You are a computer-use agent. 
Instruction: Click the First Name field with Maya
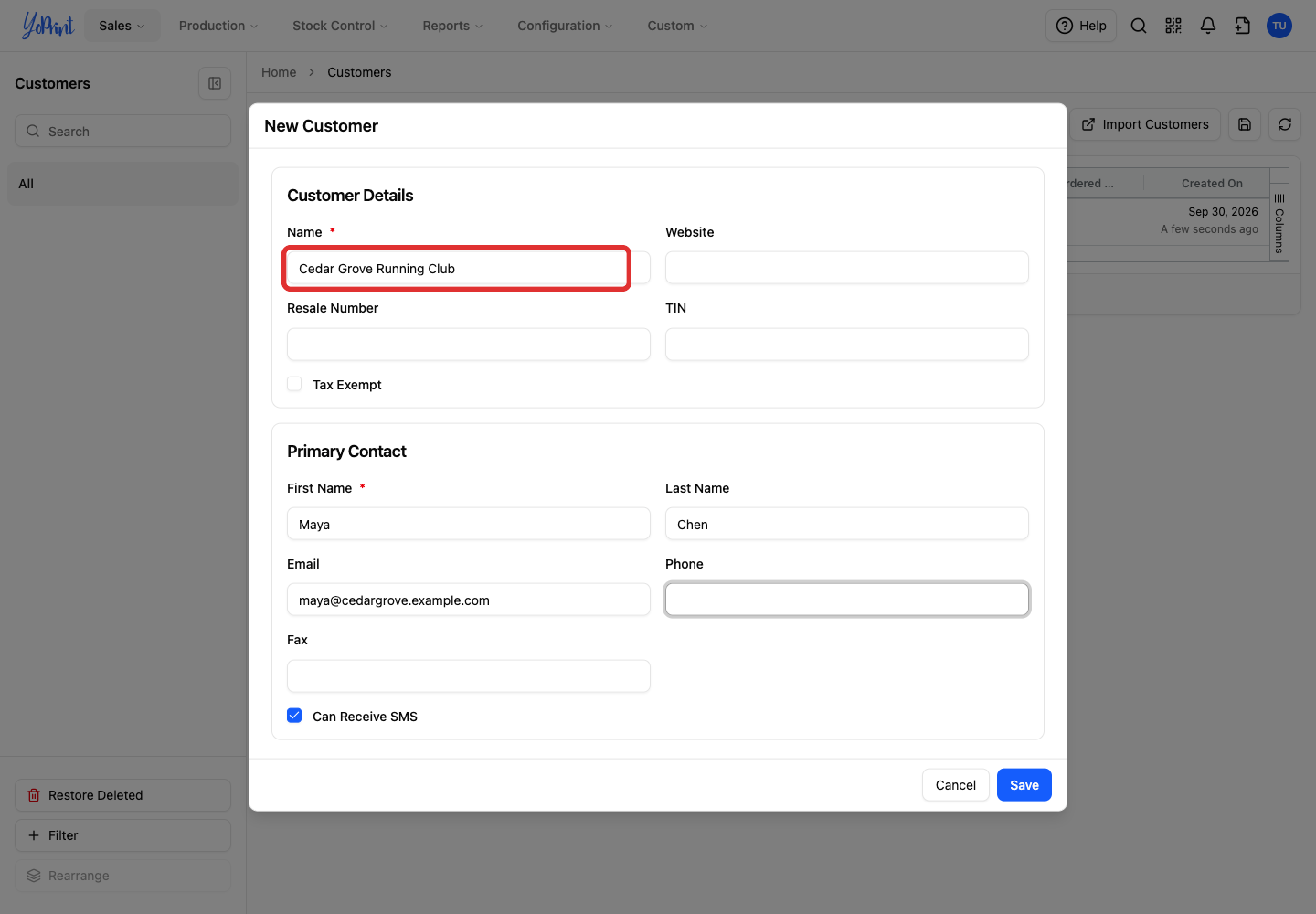(469, 524)
